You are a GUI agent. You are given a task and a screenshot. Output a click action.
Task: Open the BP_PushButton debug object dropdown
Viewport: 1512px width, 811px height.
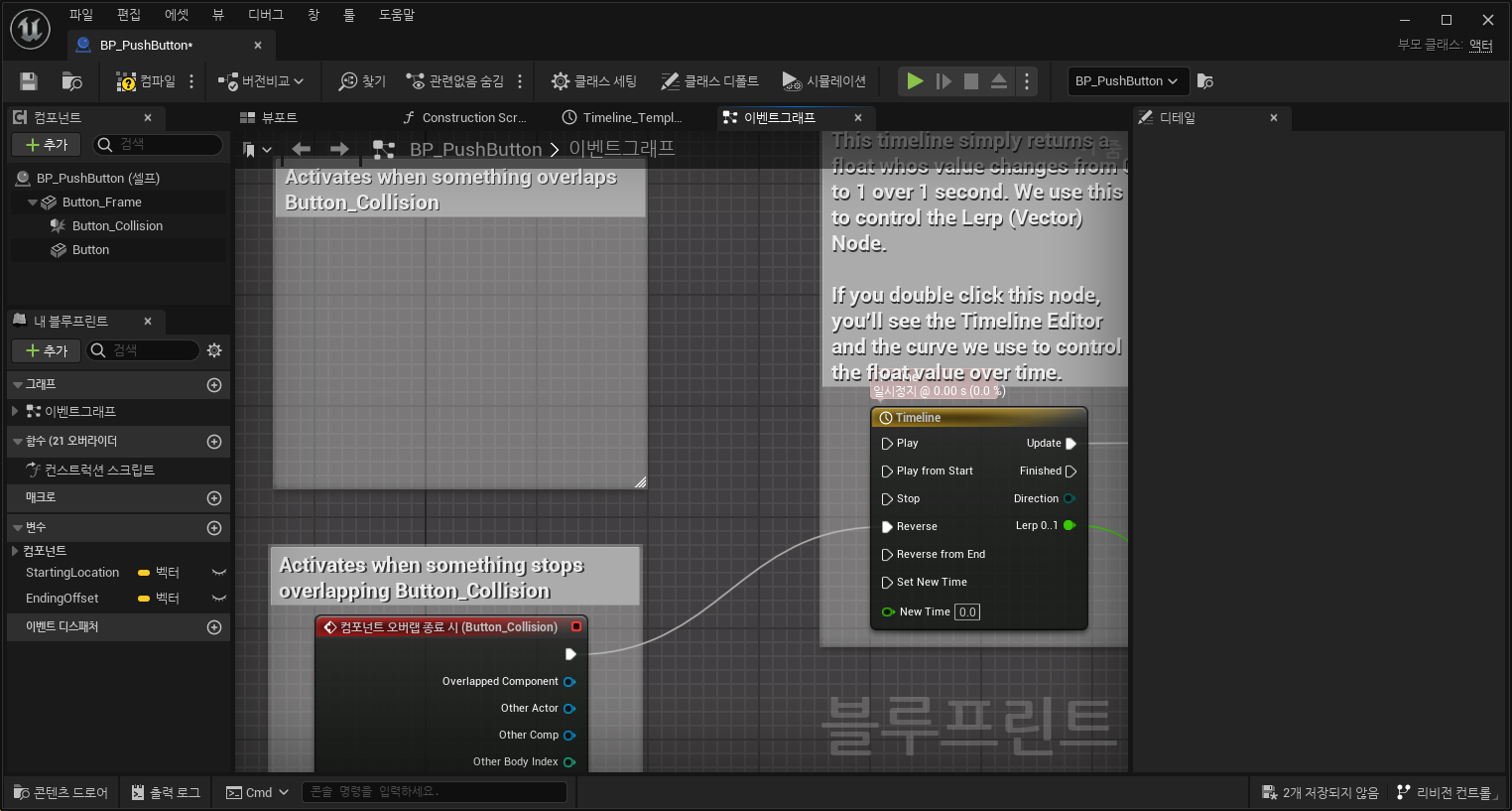[x=1126, y=81]
